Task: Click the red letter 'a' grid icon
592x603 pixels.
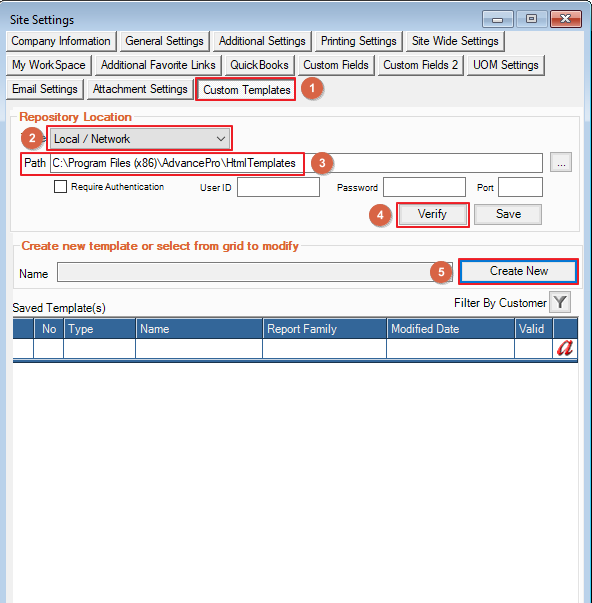Action: tap(565, 348)
